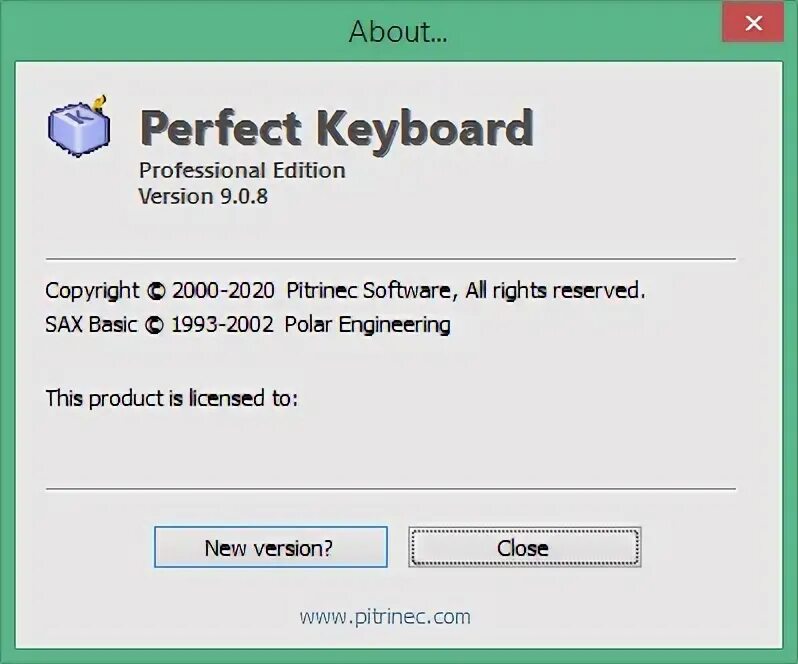Click the 2000-2020 year range
This screenshot has width=798, height=664.
click(223, 291)
